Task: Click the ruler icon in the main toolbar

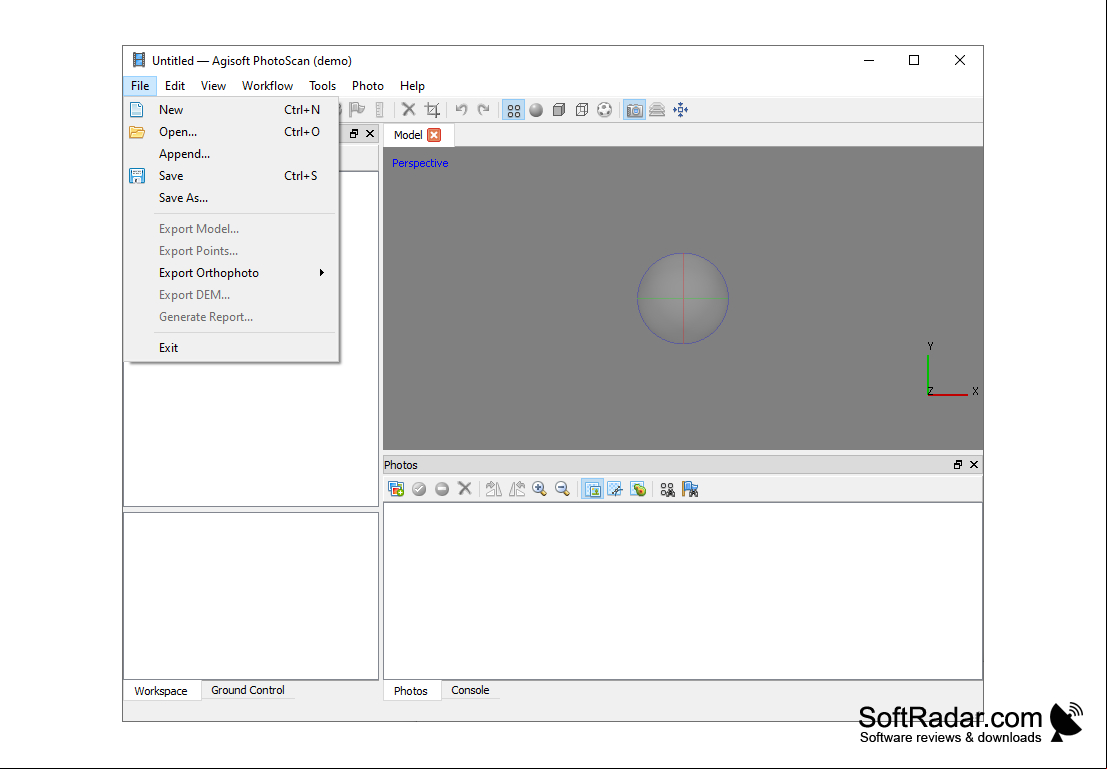Action: tap(380, 109)
